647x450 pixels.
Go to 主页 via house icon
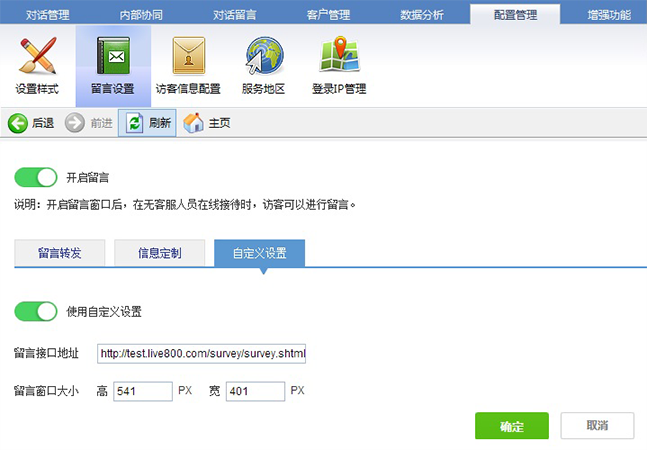[x=194, y=123]
